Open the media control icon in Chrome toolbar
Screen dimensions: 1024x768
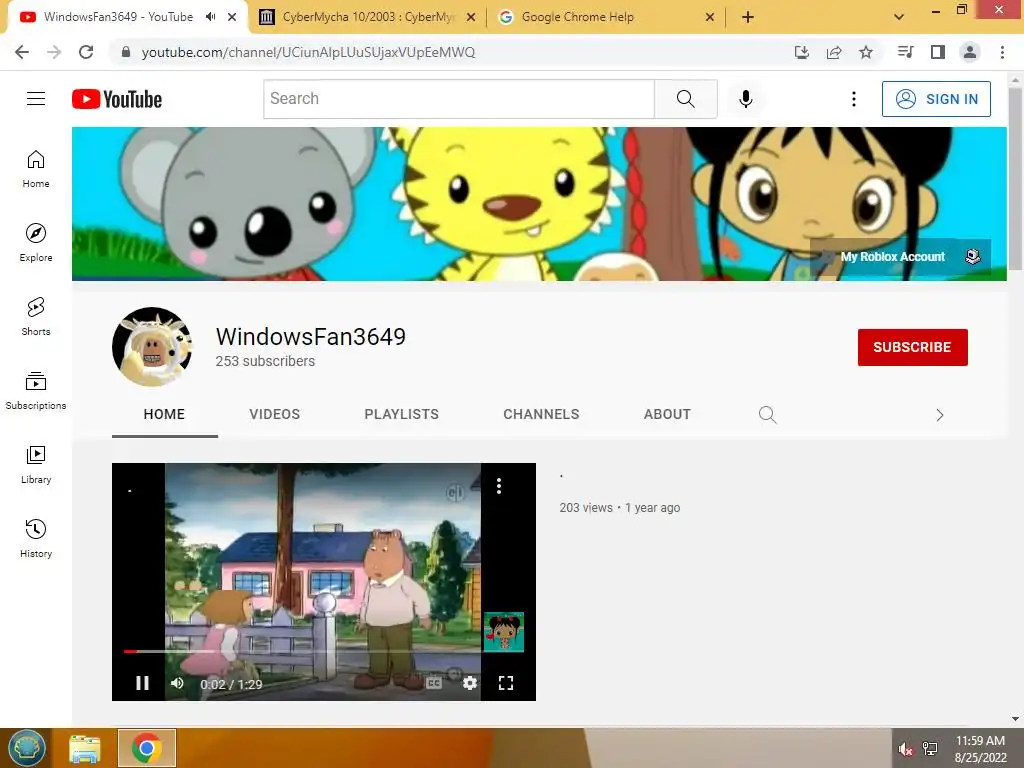[906, 52]
